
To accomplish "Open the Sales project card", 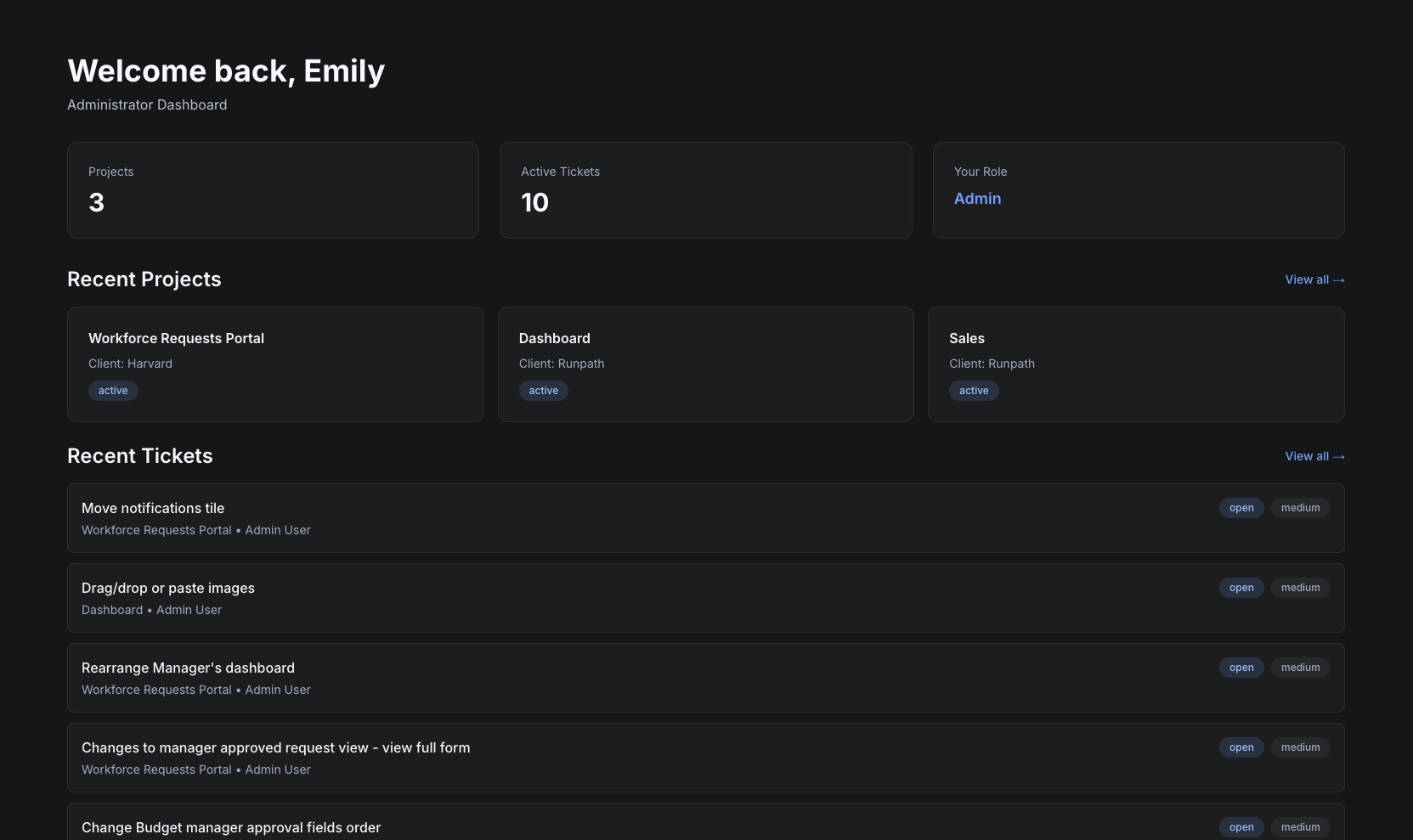I will (1136, 364).
